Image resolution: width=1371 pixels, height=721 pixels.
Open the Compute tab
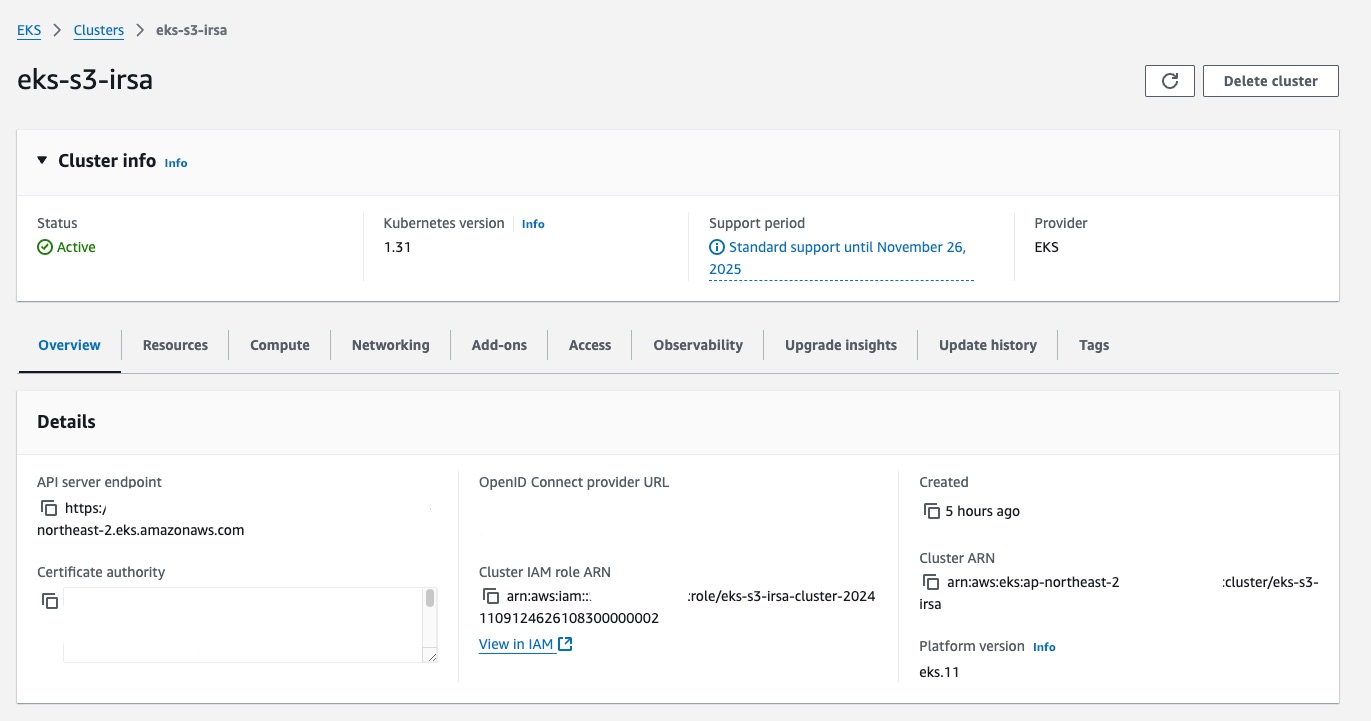(280, 345)
